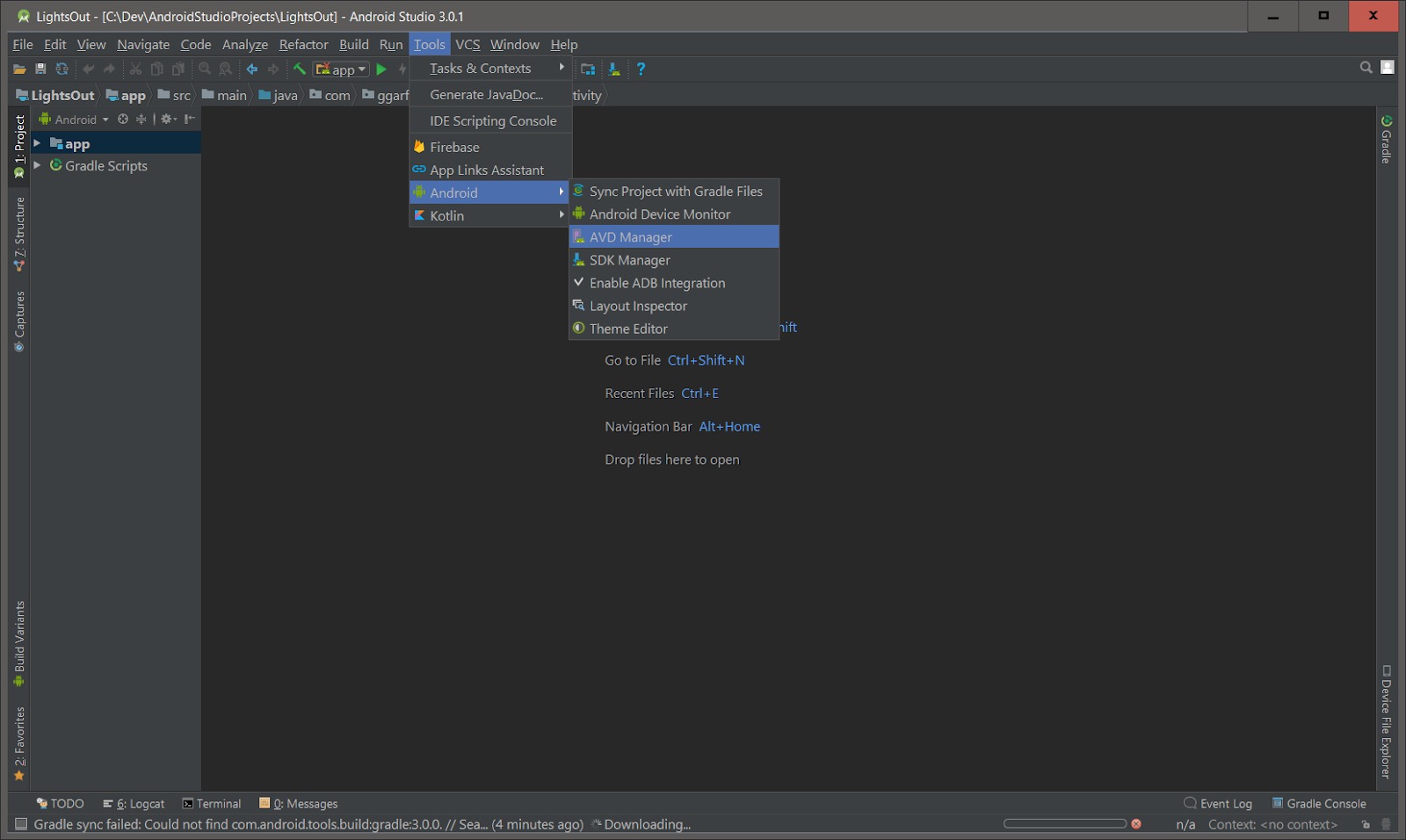Select AVD Manager from the submenu

(x=674, y=237)
